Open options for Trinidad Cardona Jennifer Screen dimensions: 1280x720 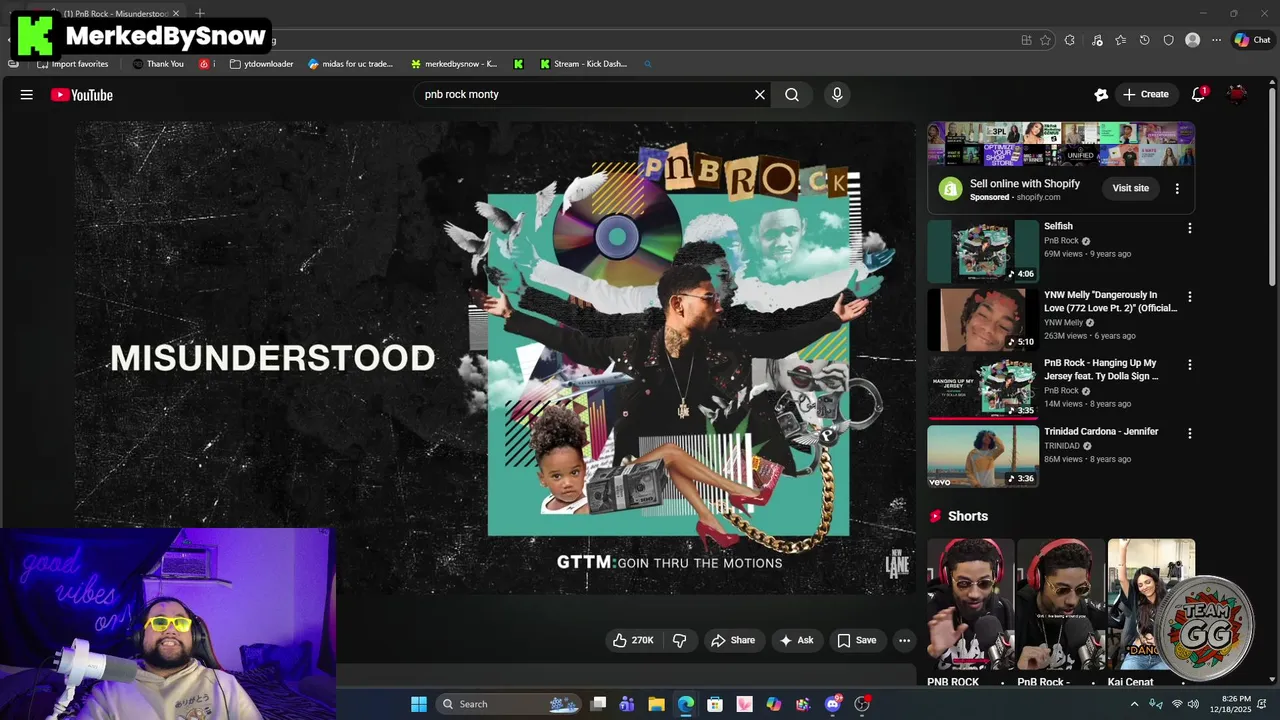pos(1189,433)
